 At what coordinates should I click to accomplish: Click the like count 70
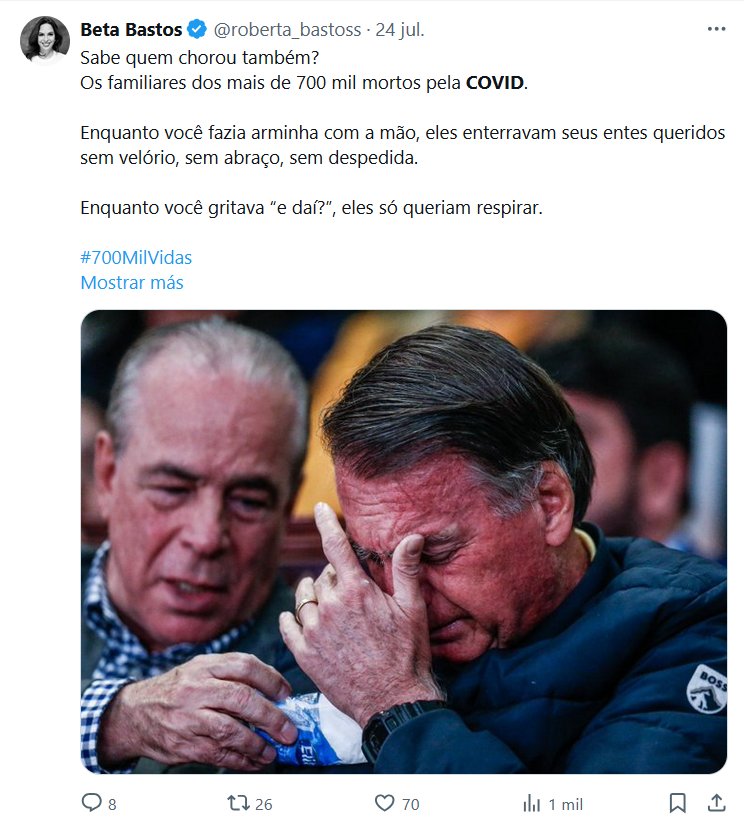[x=410, y=804]
